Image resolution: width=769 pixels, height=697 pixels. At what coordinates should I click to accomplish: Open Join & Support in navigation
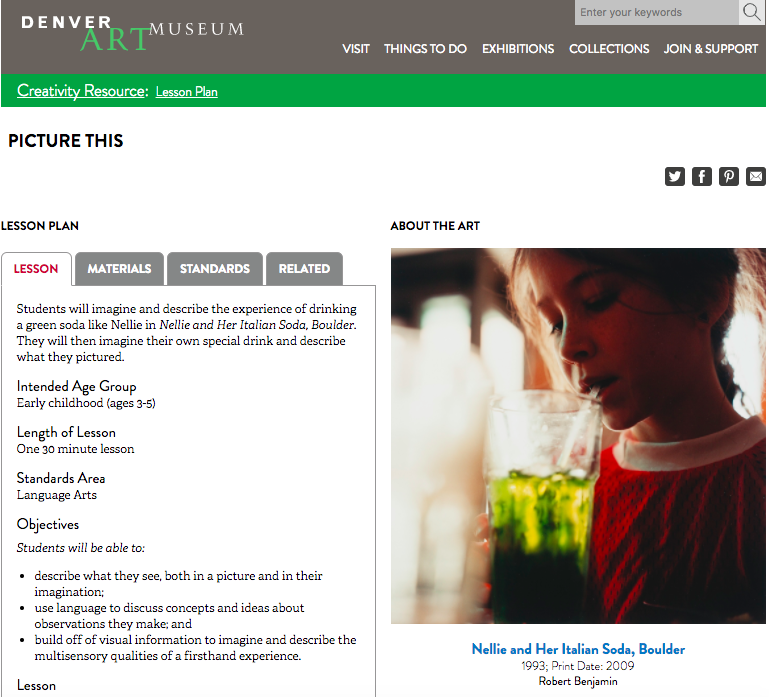(711, 49)
